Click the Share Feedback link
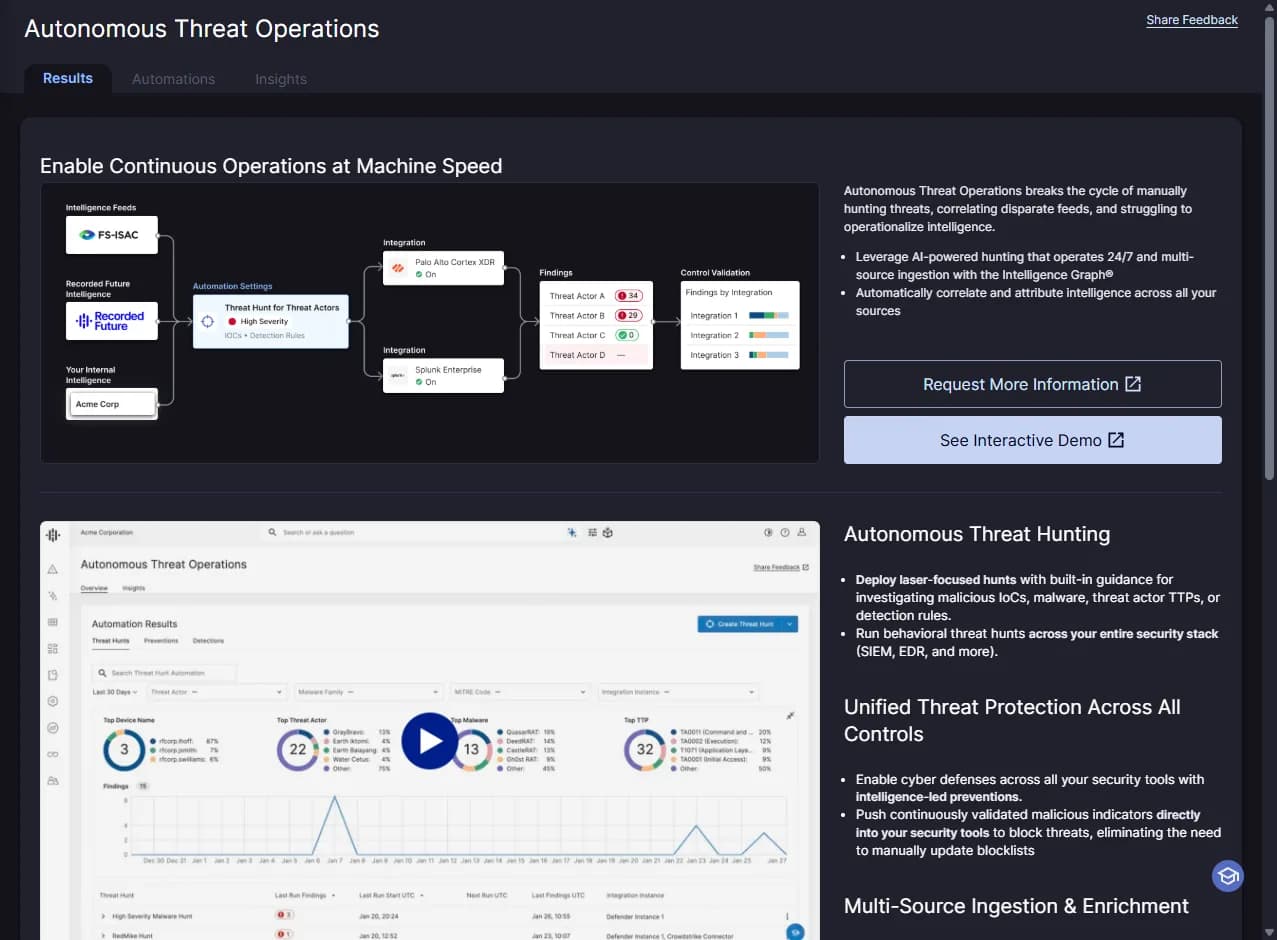Image resolution: width=1277 pixels, height=940 pixels. [1192, 20]
